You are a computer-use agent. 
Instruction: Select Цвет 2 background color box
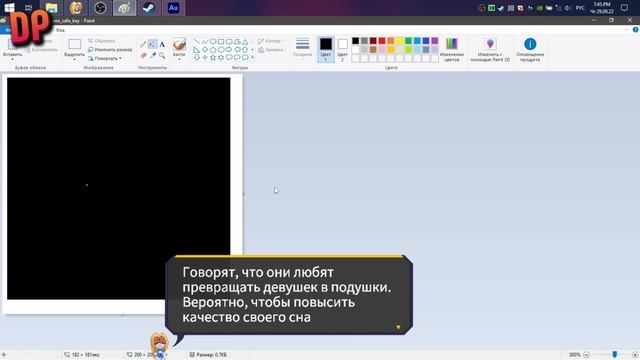pyautogui.click(x=342, y=49)
